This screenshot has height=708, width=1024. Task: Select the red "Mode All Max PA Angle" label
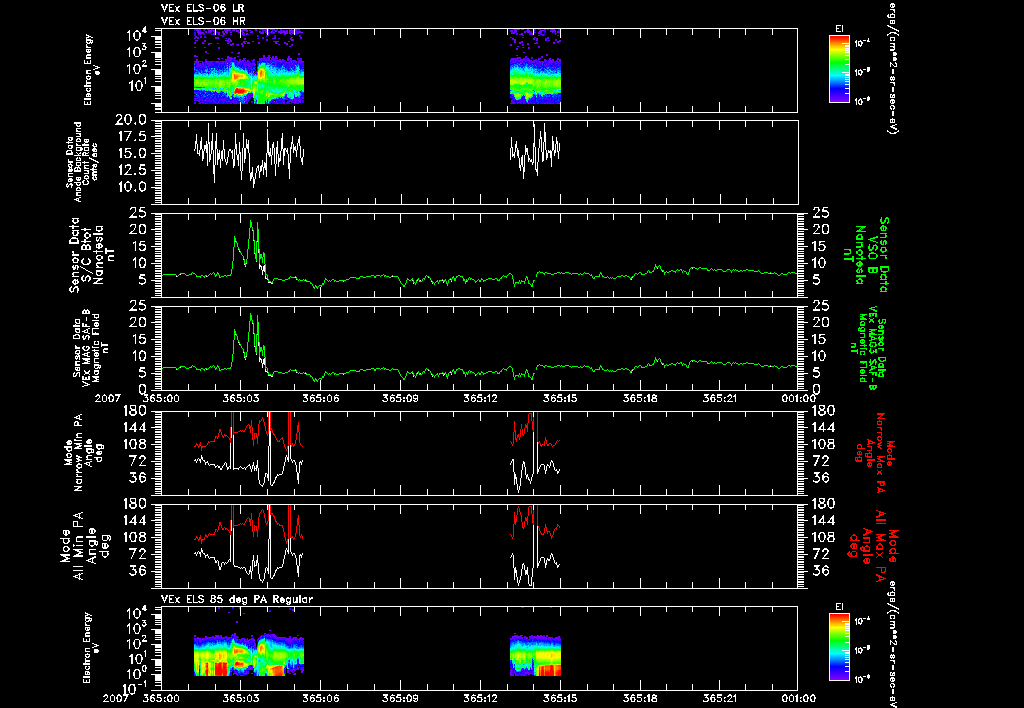point(871,545)
